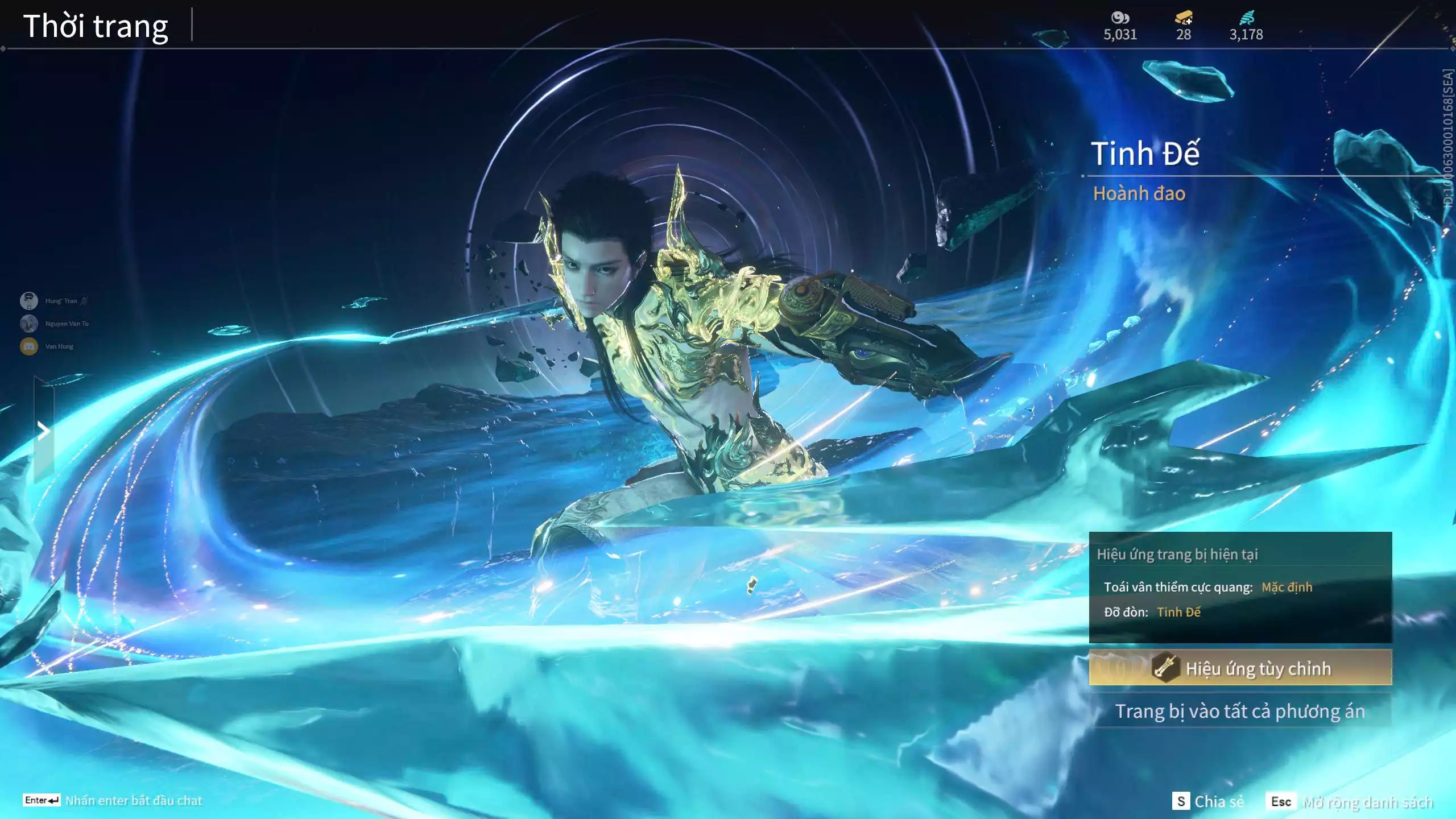The image size is (1456, 819).
Task: Click the silver coin currency icon
Action: coord(1120,18)
